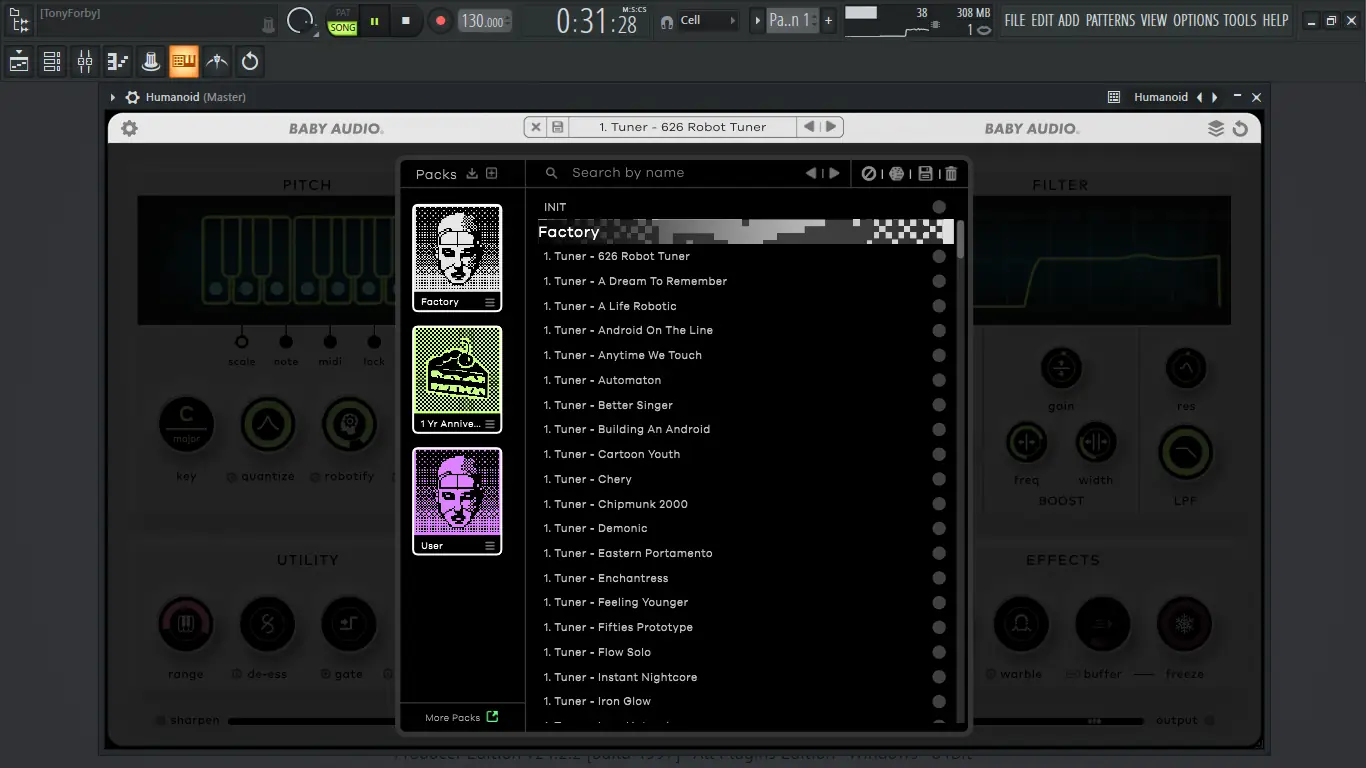The height and width of the screenshot is (768, 1366).
Task: Toggle favorite dot for Chipmunk 2000 preset
Action: tap(939, 504)
